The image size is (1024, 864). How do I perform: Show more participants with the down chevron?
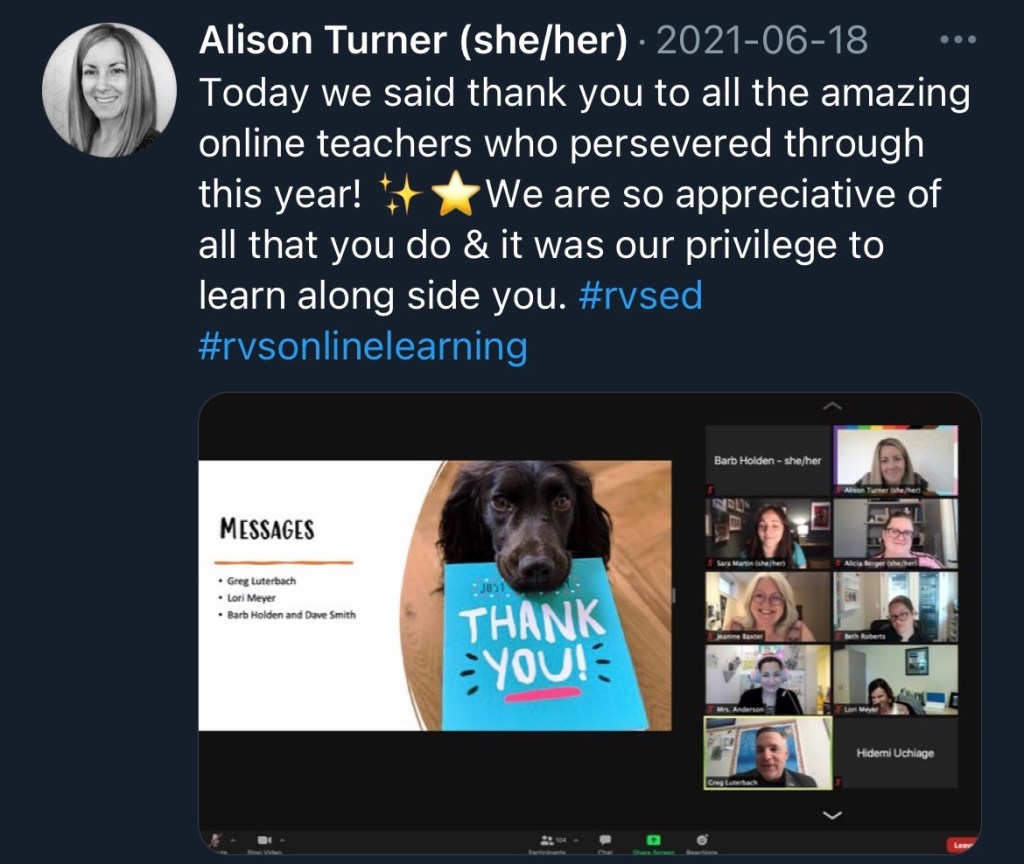click(832, 815)
